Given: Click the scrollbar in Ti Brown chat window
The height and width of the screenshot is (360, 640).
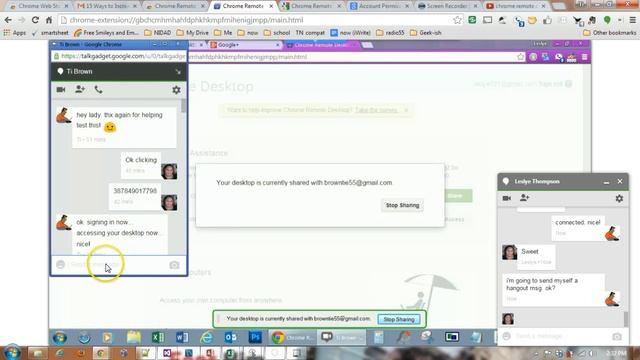Looking at the screenshot, I should pyautogui.click(x=184, y=105).
